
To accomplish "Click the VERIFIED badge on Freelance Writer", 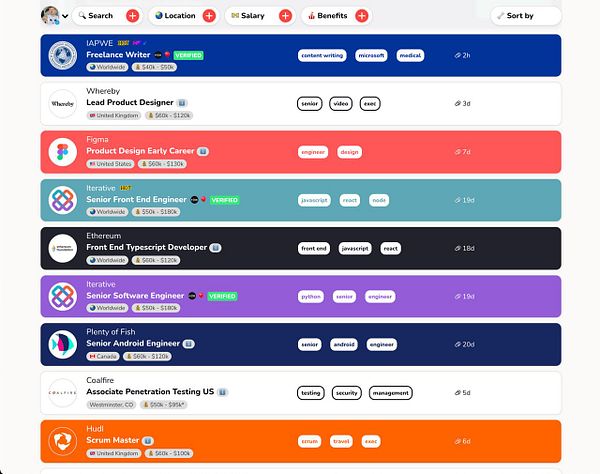I will (x=189, y=55).
